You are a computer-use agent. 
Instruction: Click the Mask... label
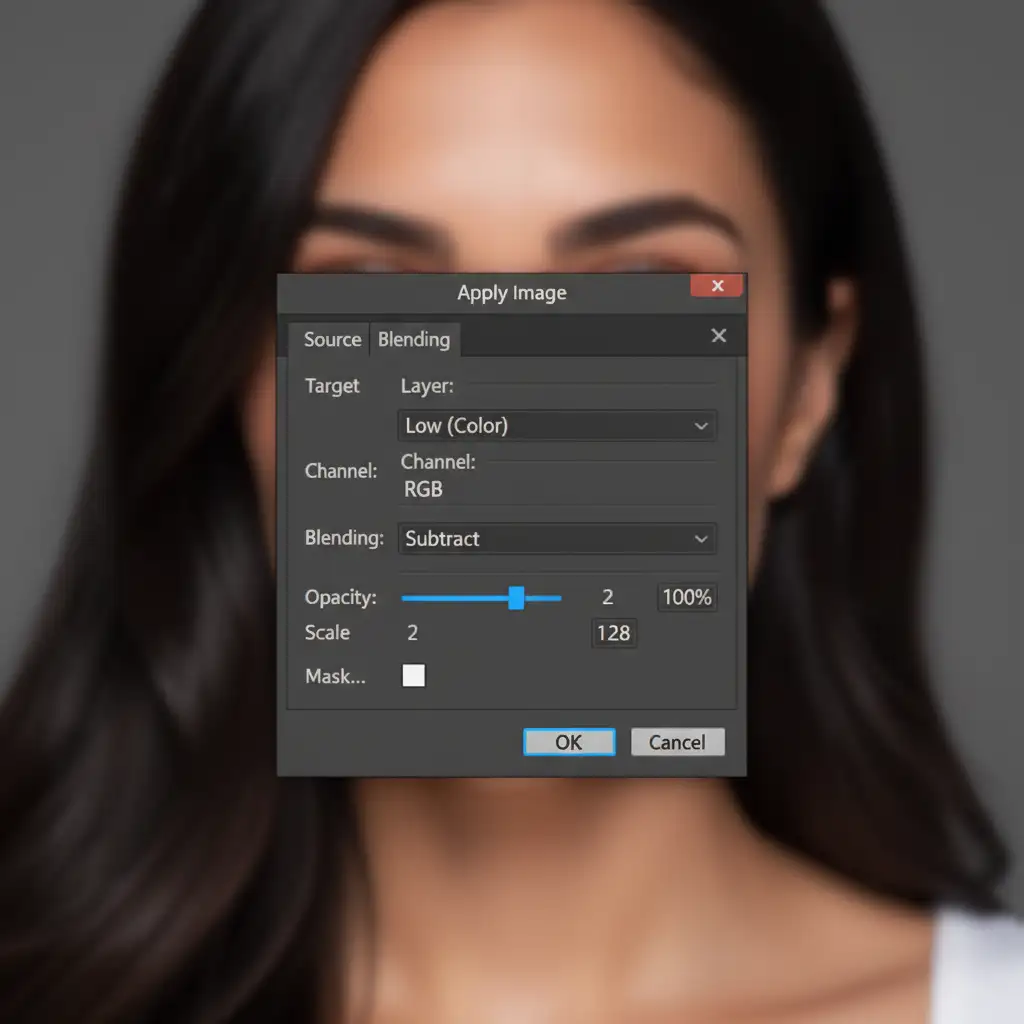[335, 677]
